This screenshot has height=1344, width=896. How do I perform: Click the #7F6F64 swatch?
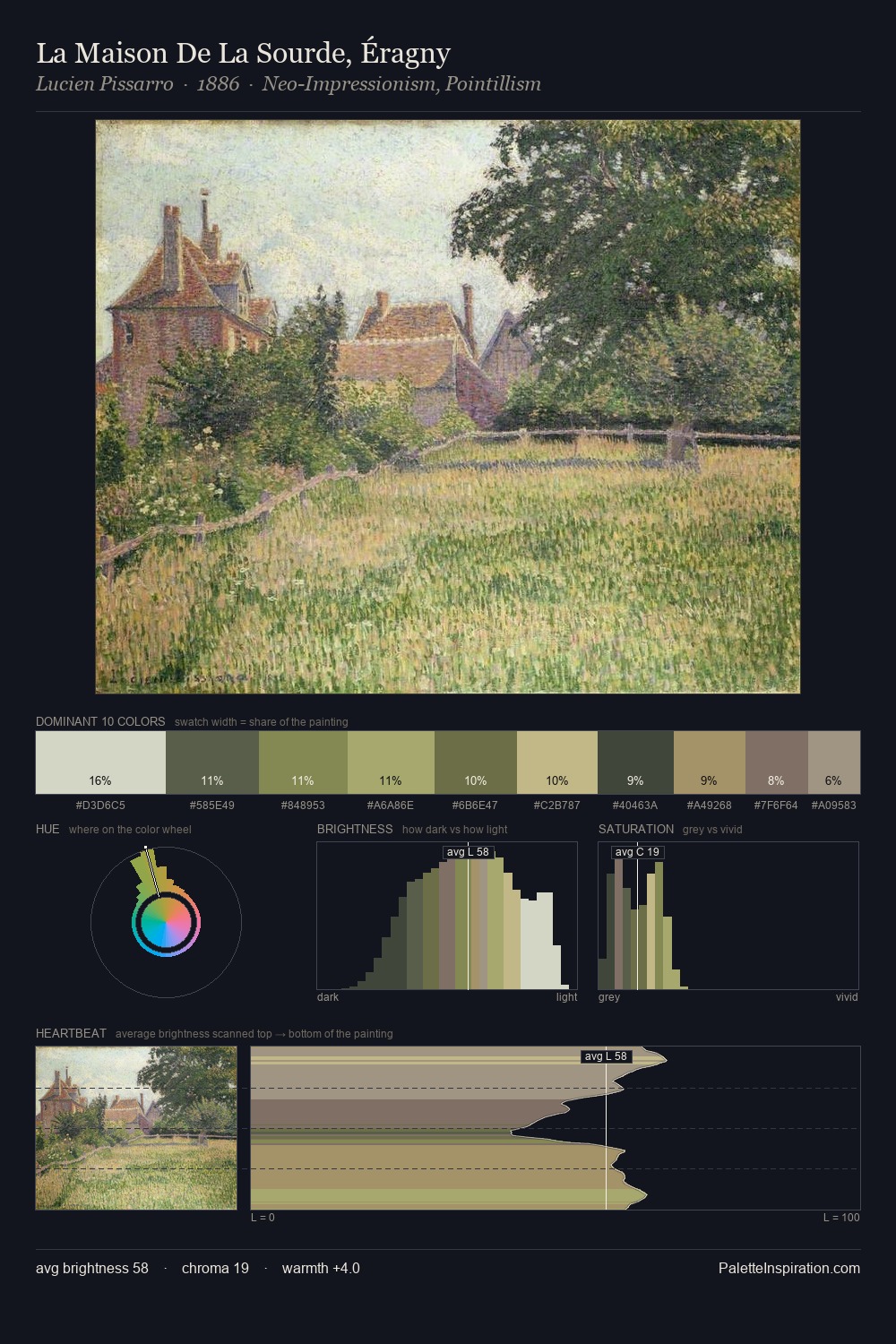point(777,762)
